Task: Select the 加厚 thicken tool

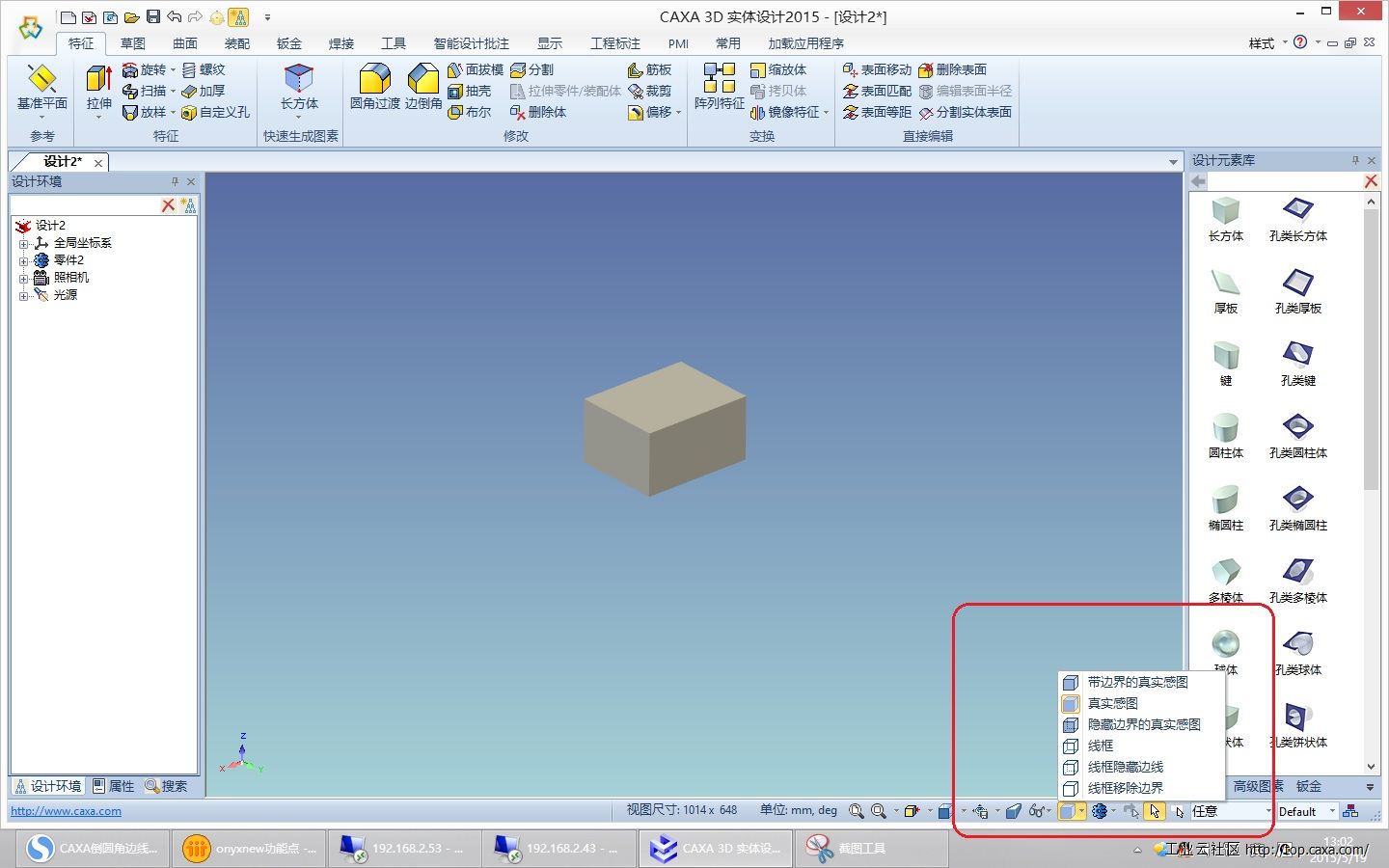Action: click(204, 91)
